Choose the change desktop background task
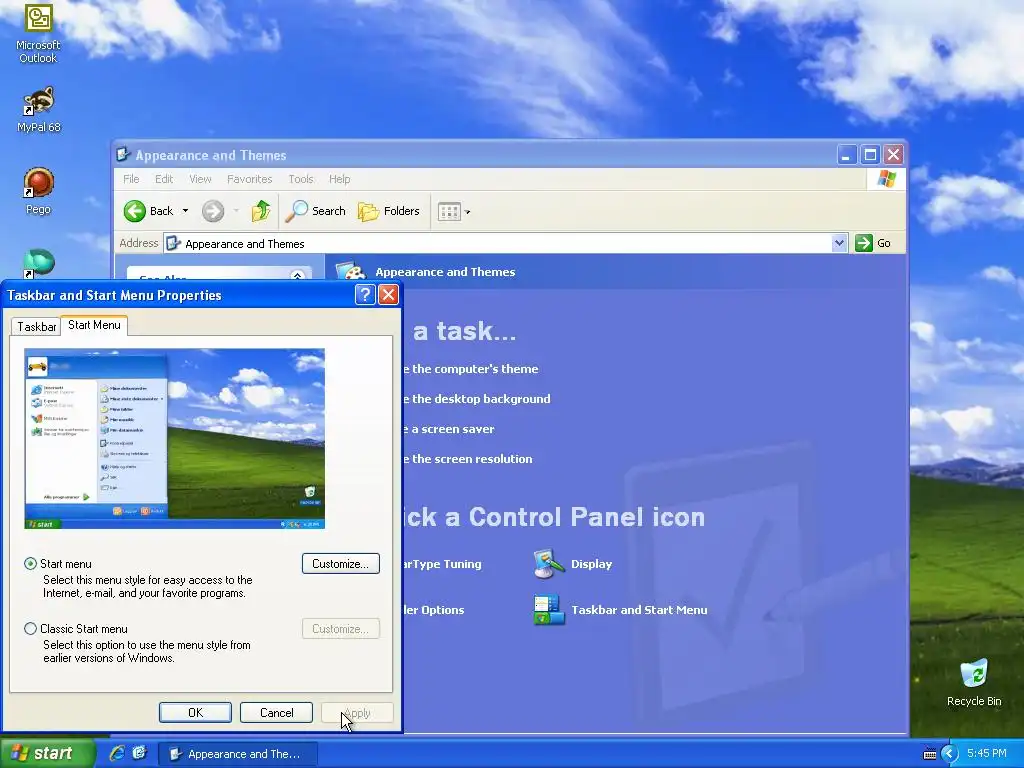The image size is (1024, 768). point(477,399)
